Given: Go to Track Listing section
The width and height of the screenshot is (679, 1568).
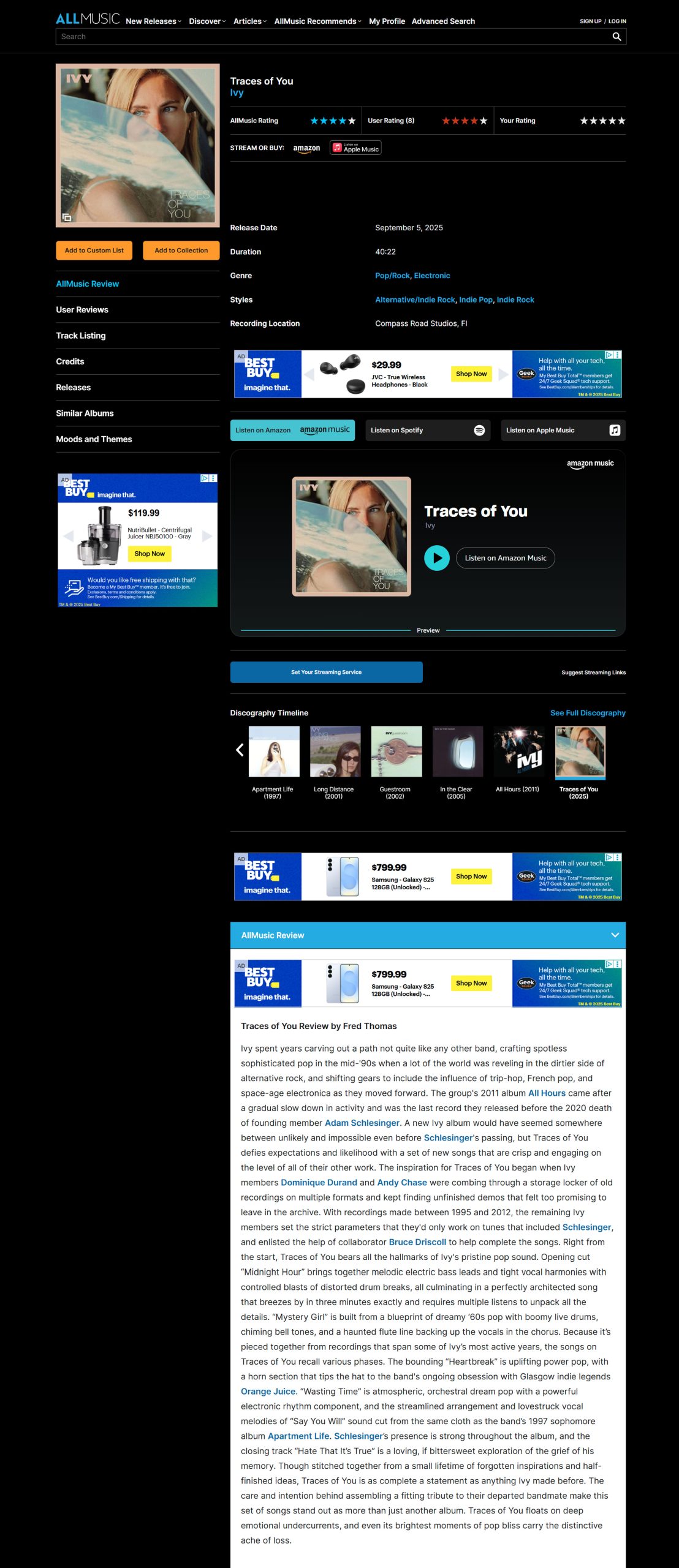Looking at the screenshot, I should [81, 336].
